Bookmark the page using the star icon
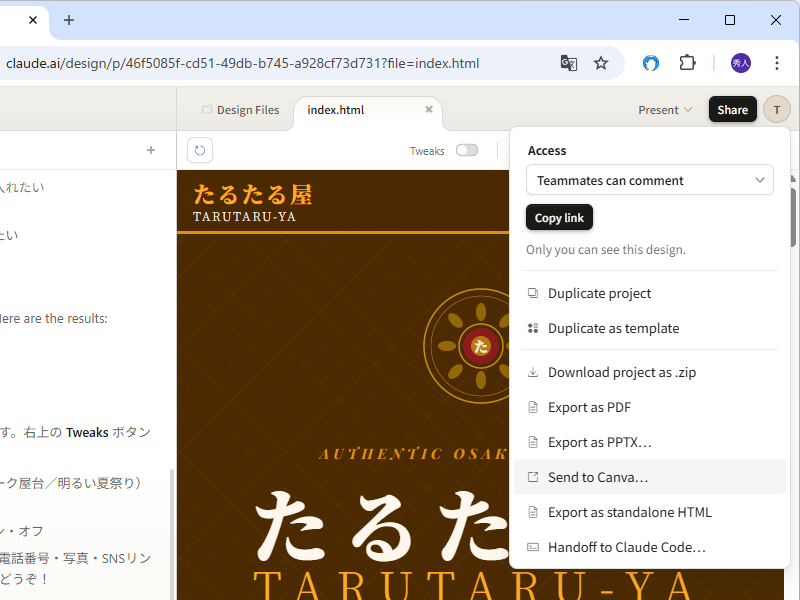Screen dimensions: 800x600 click(601, 62)
